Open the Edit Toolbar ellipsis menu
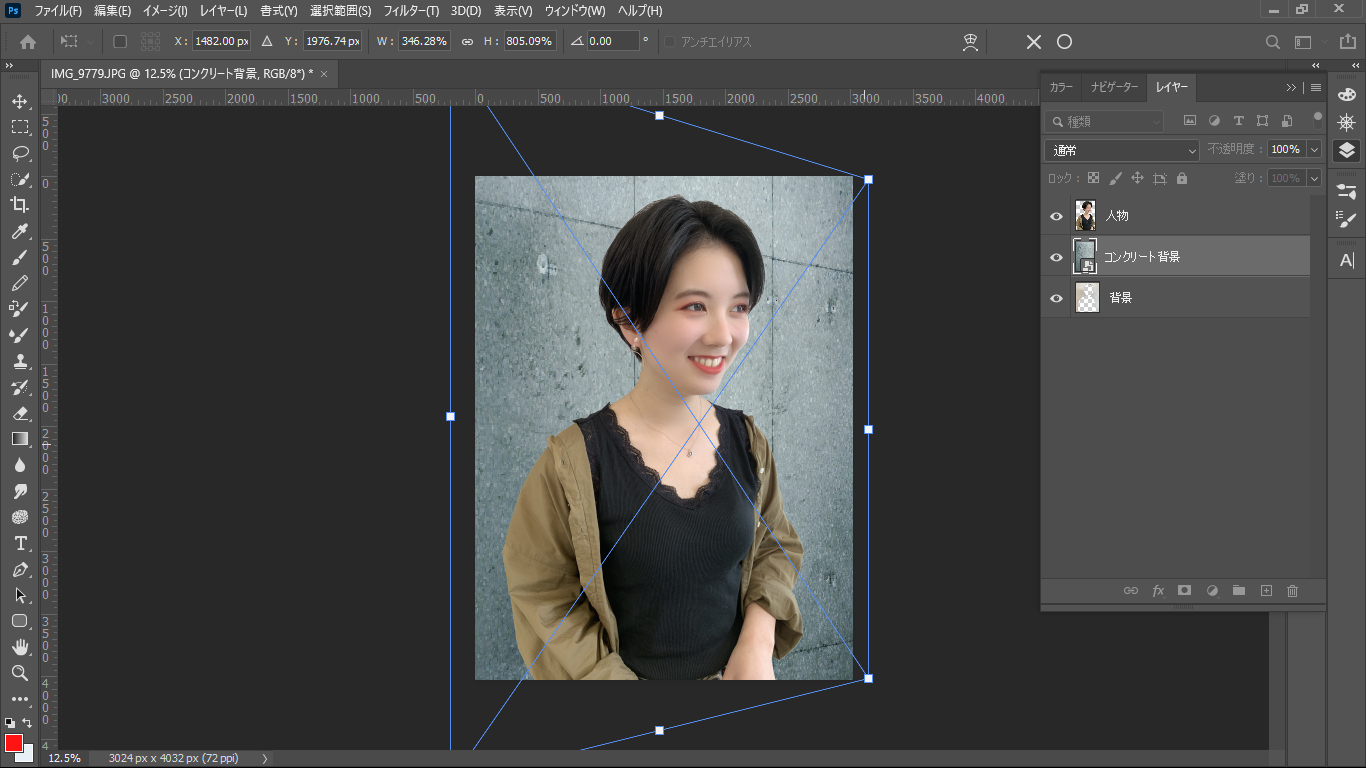Screen dimensions: 1366x768 19,699
